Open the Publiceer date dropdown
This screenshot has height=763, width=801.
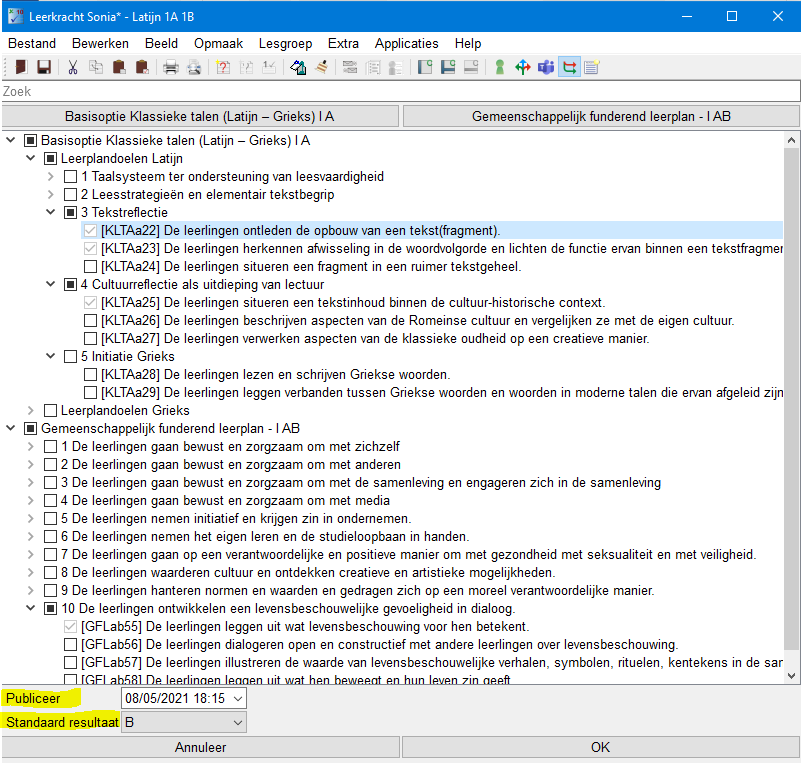(x=238, y=699)
